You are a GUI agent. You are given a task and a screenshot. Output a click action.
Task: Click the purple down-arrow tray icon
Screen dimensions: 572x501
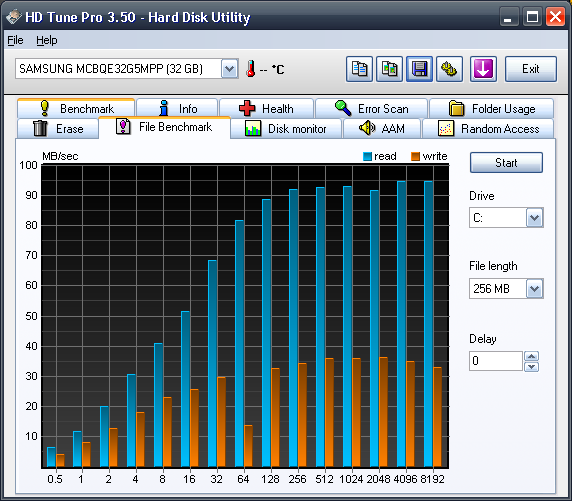coord(483,69)
